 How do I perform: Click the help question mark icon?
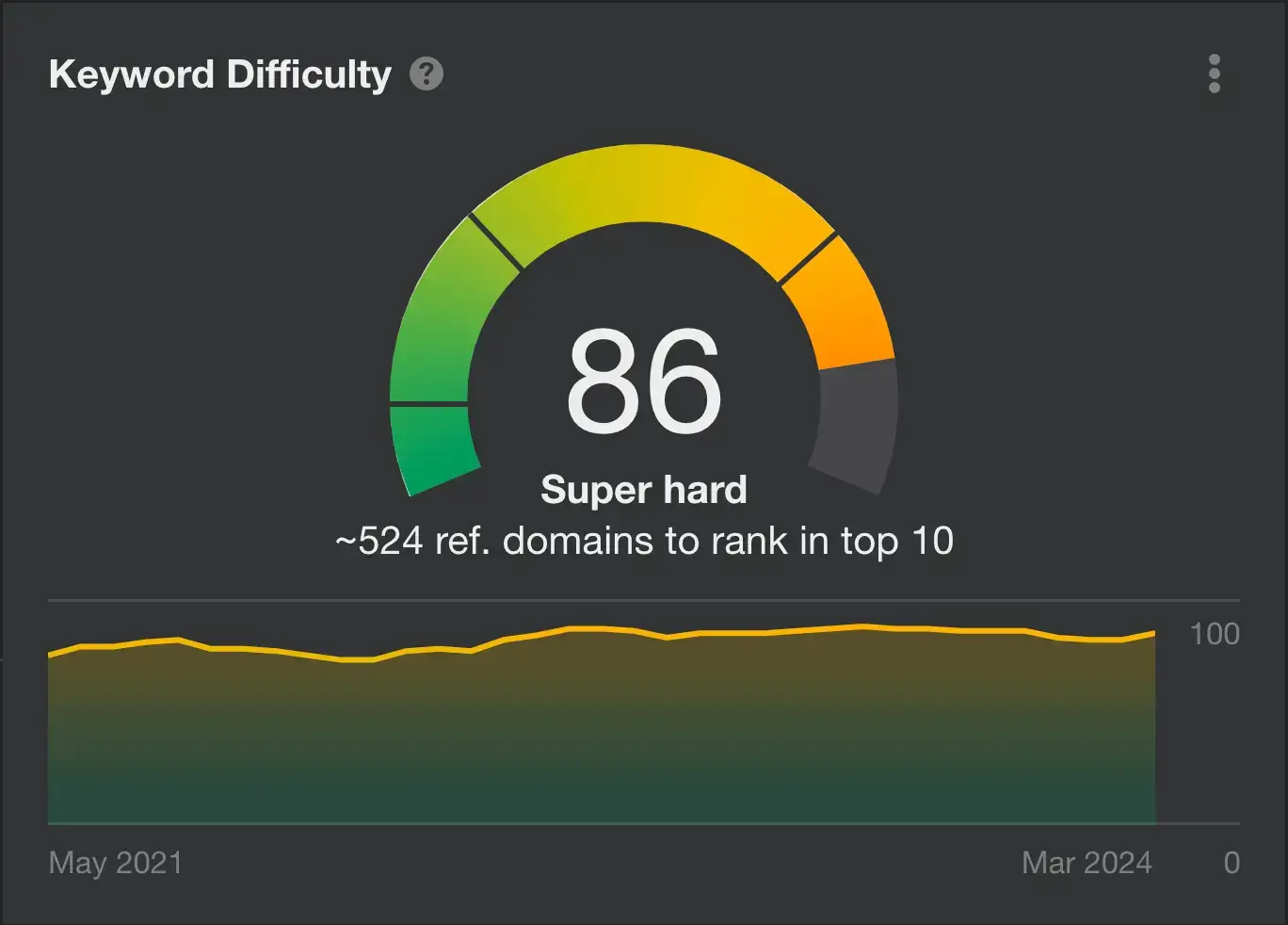[x=427, y=73]
